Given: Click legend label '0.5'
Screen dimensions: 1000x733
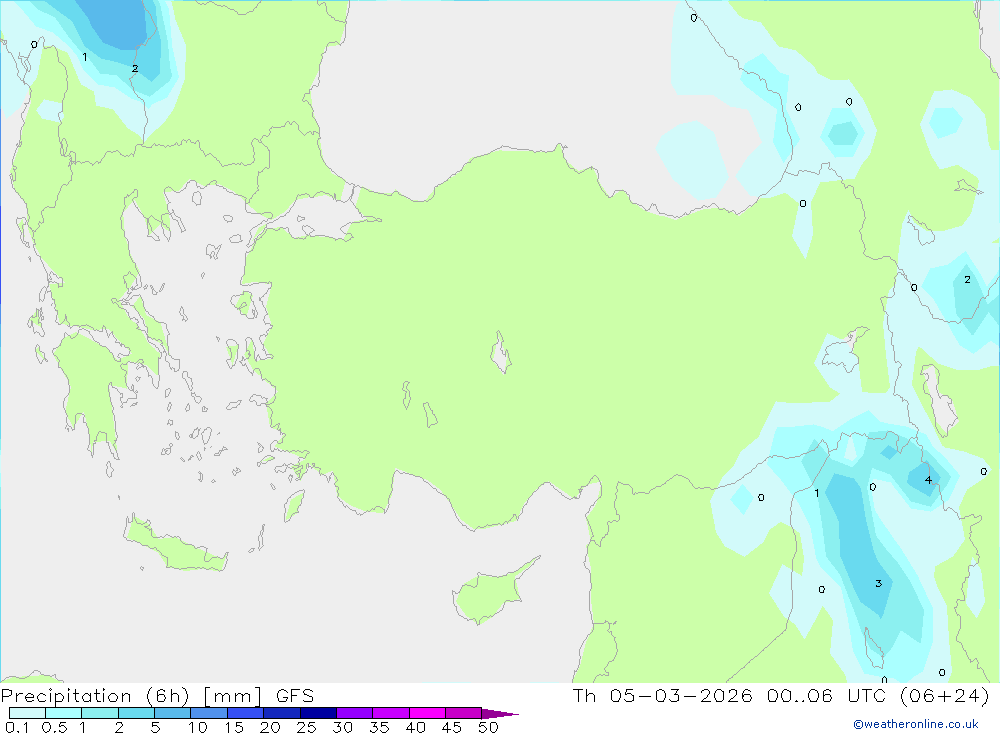Looking at the screenshot, I should (54, 727).
